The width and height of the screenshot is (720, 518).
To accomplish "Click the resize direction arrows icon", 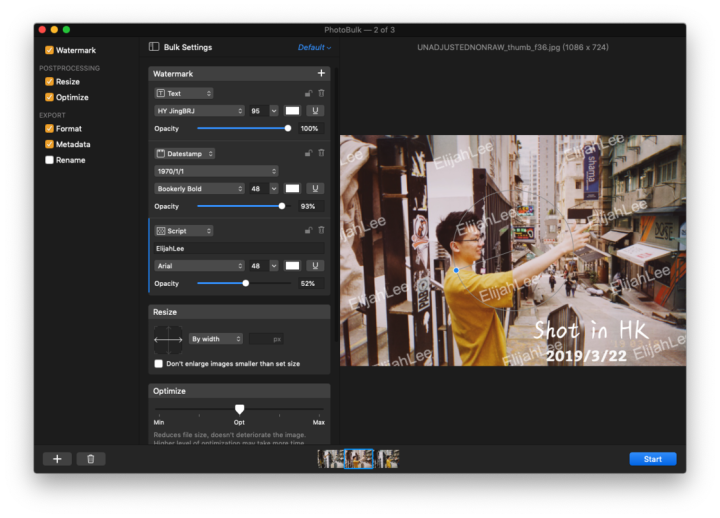I will 168,340.
